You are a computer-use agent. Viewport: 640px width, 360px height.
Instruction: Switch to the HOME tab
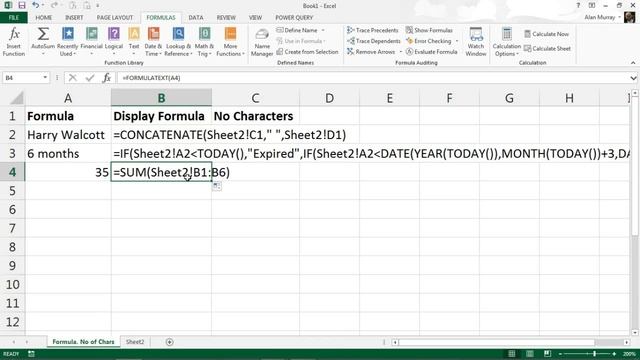pos(43,18)
